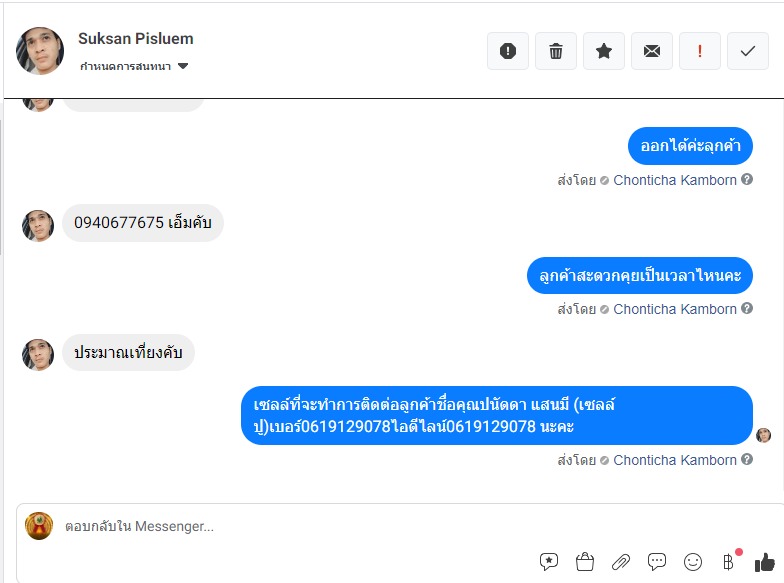The height and width of the screenshot is (583, 784).
Task: Open saved replies speech bubble star icon
Action: (548, 562)
